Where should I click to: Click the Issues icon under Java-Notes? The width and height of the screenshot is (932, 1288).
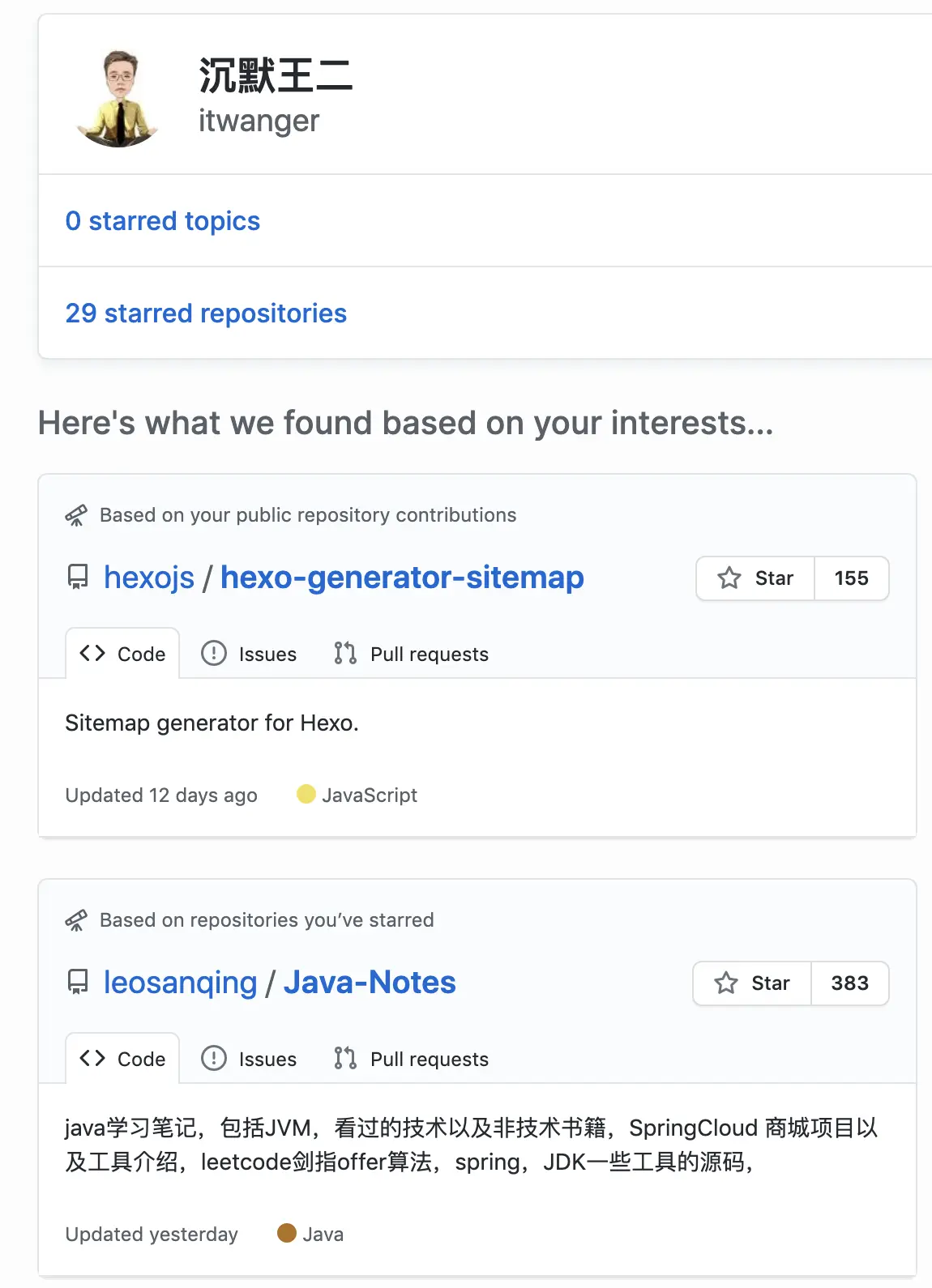click(214, 1058)
